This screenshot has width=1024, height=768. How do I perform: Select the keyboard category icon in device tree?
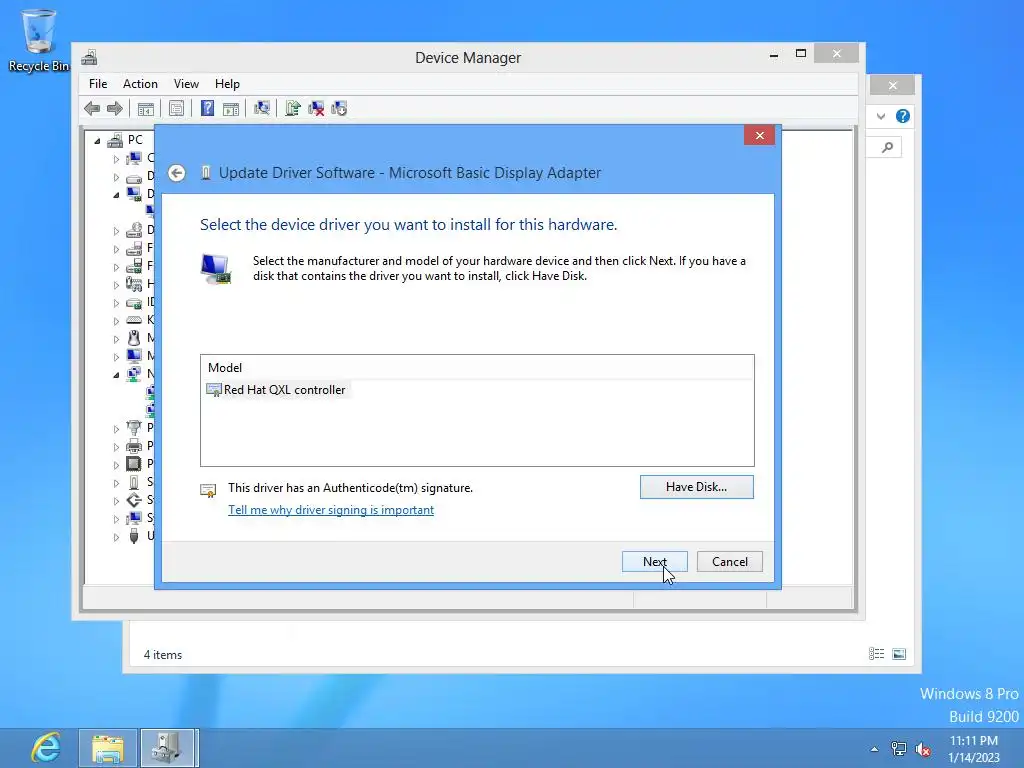click(x=134, y=320)
